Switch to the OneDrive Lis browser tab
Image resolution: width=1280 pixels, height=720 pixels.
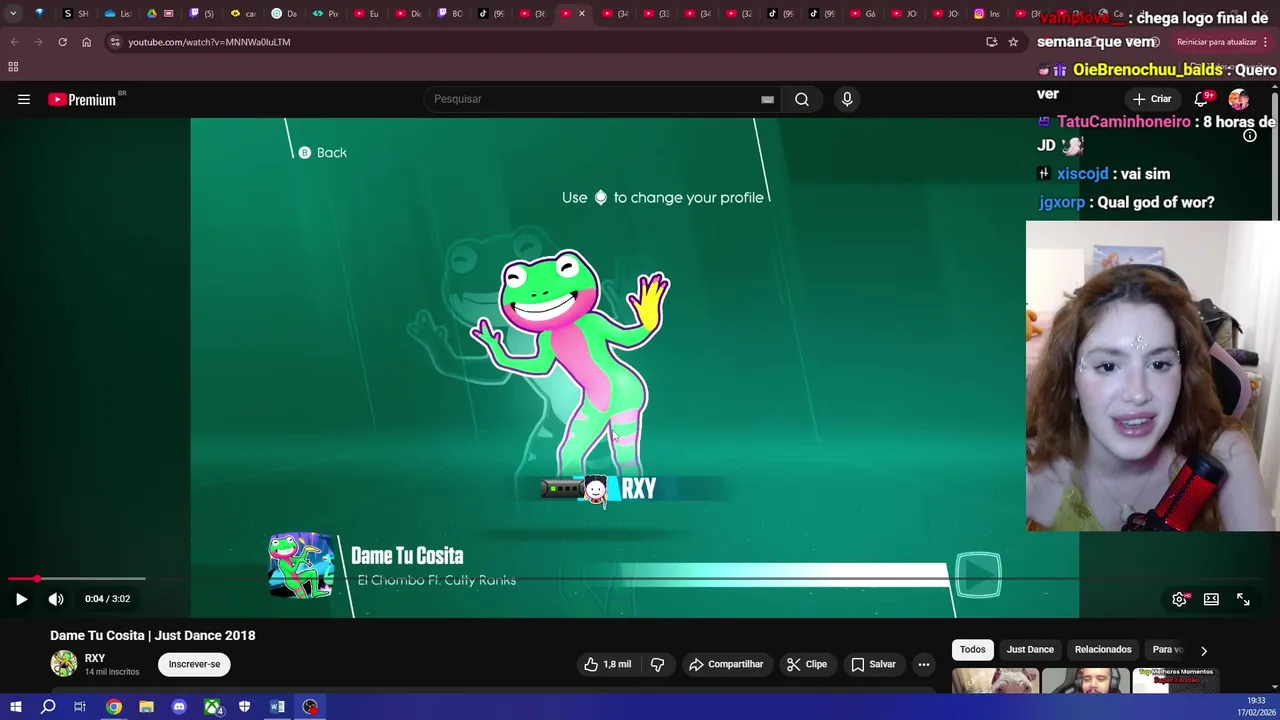click(x=117, y=14)
